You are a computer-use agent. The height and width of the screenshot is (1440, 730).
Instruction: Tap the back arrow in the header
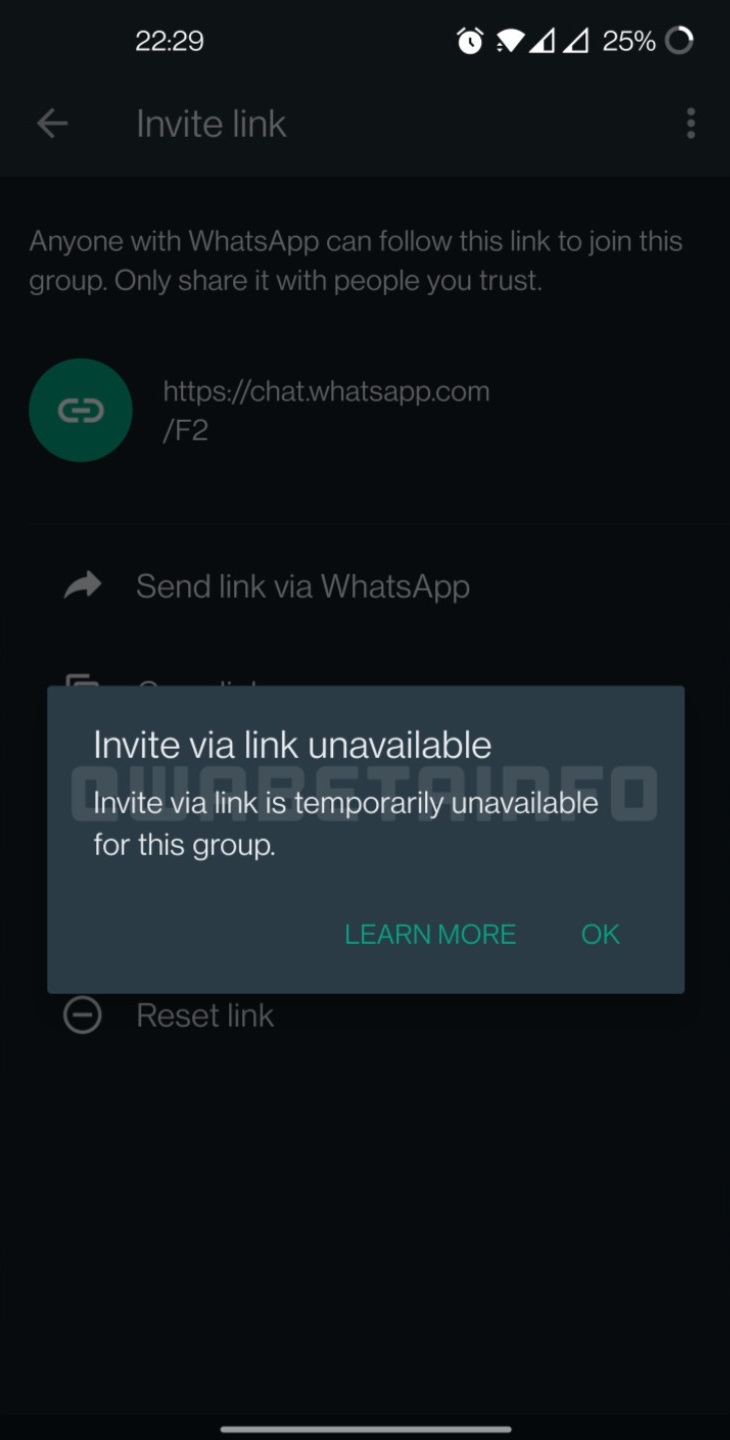click(x=52, y=124)
